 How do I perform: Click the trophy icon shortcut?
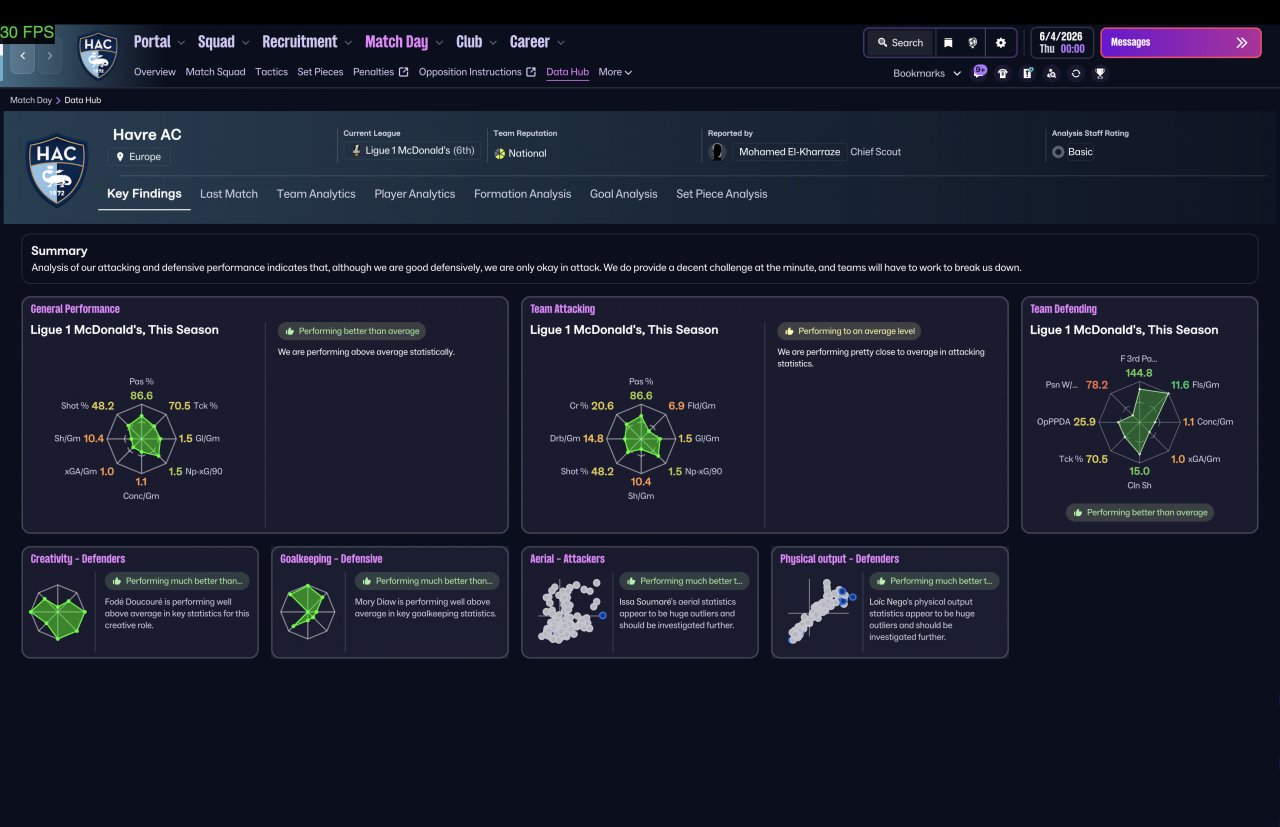[x=1100, y=73]
